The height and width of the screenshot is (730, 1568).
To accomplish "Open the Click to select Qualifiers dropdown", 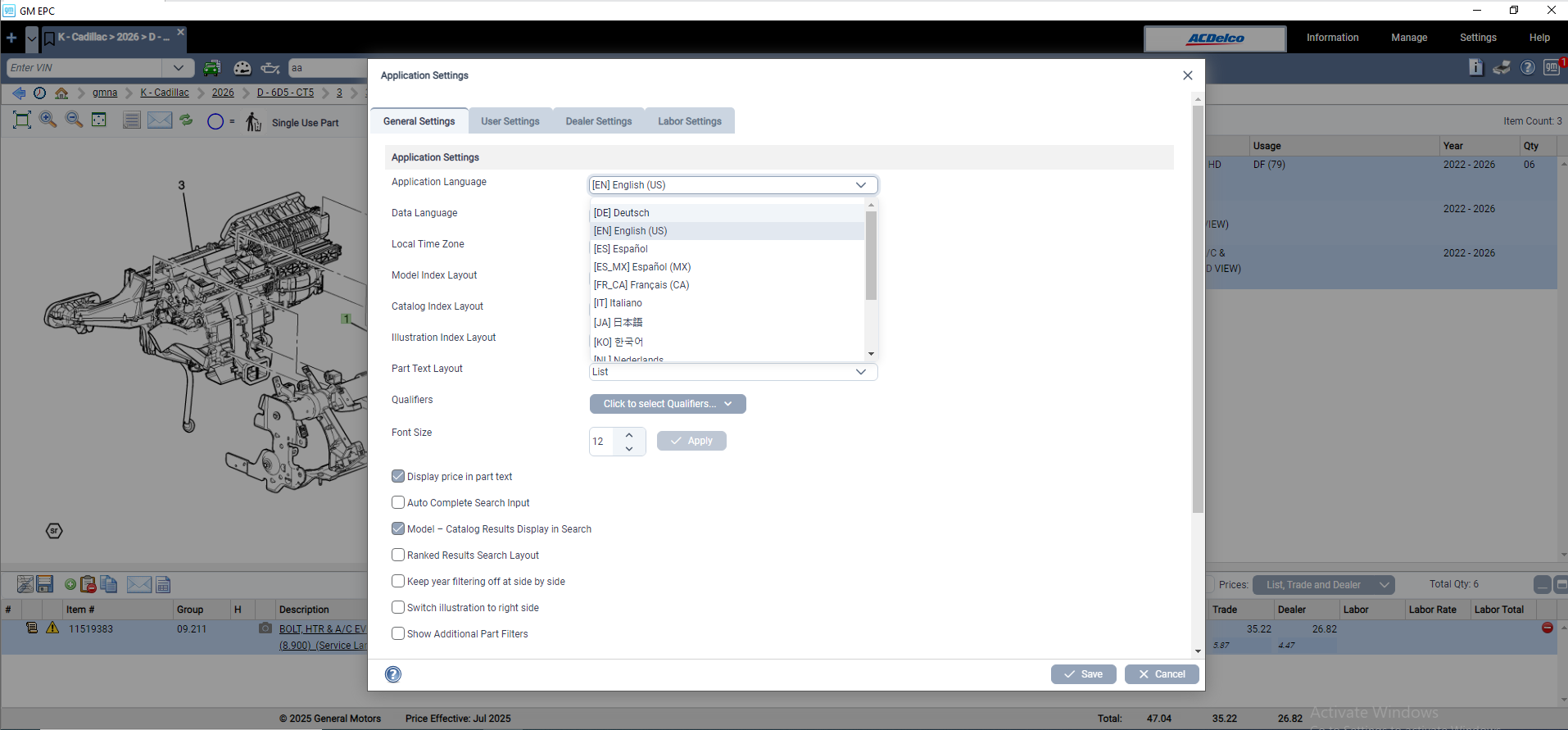I will (668, 404).
